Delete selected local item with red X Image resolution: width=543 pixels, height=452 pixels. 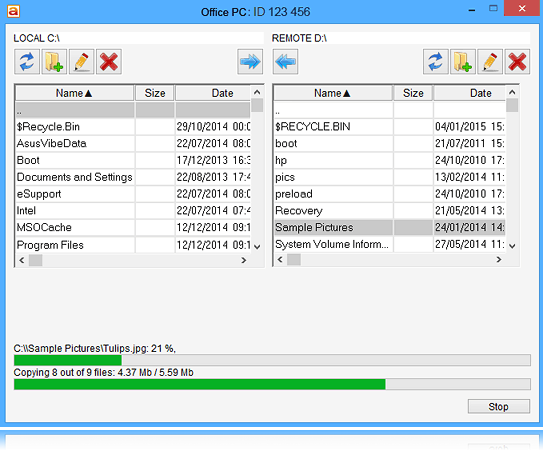point(109,62)
